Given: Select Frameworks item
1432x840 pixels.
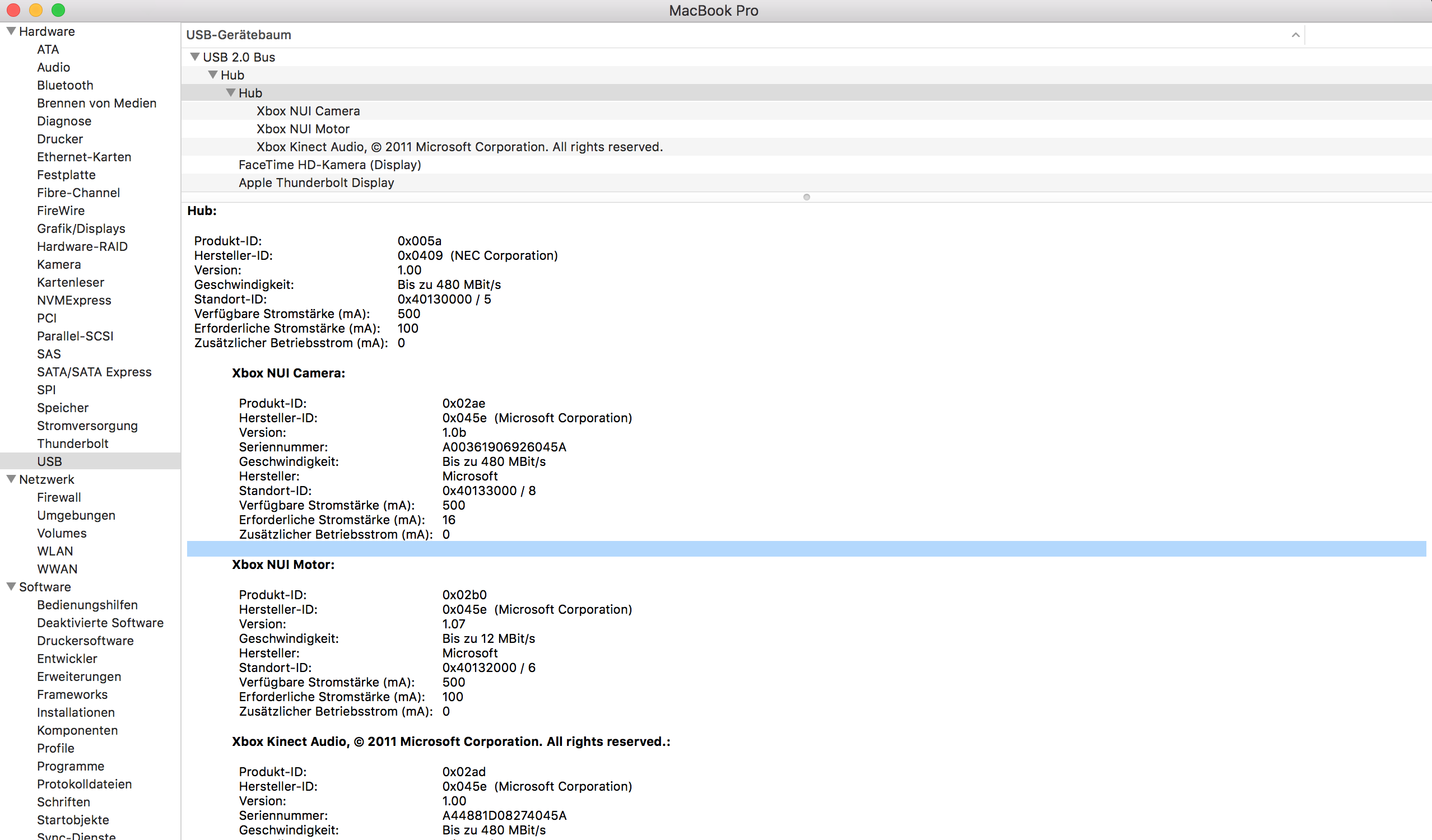Looking at the screenshot, I should click(x=72, y=694).
